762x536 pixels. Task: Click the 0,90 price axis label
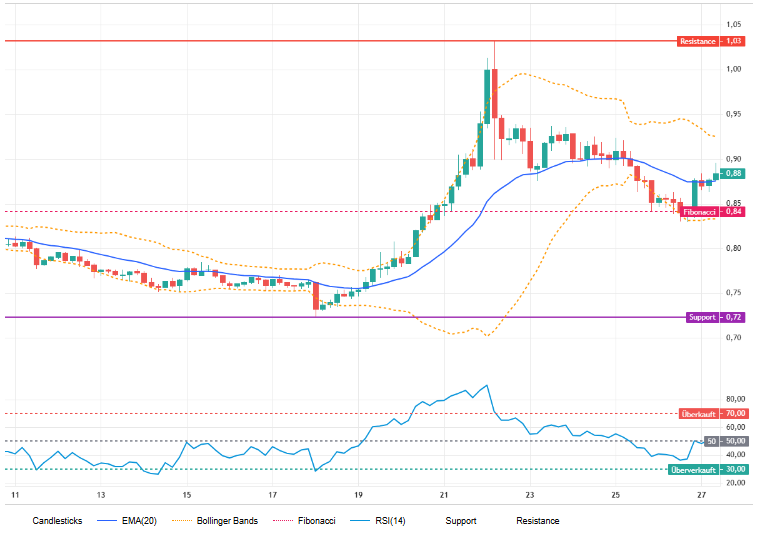pos(734,159)
